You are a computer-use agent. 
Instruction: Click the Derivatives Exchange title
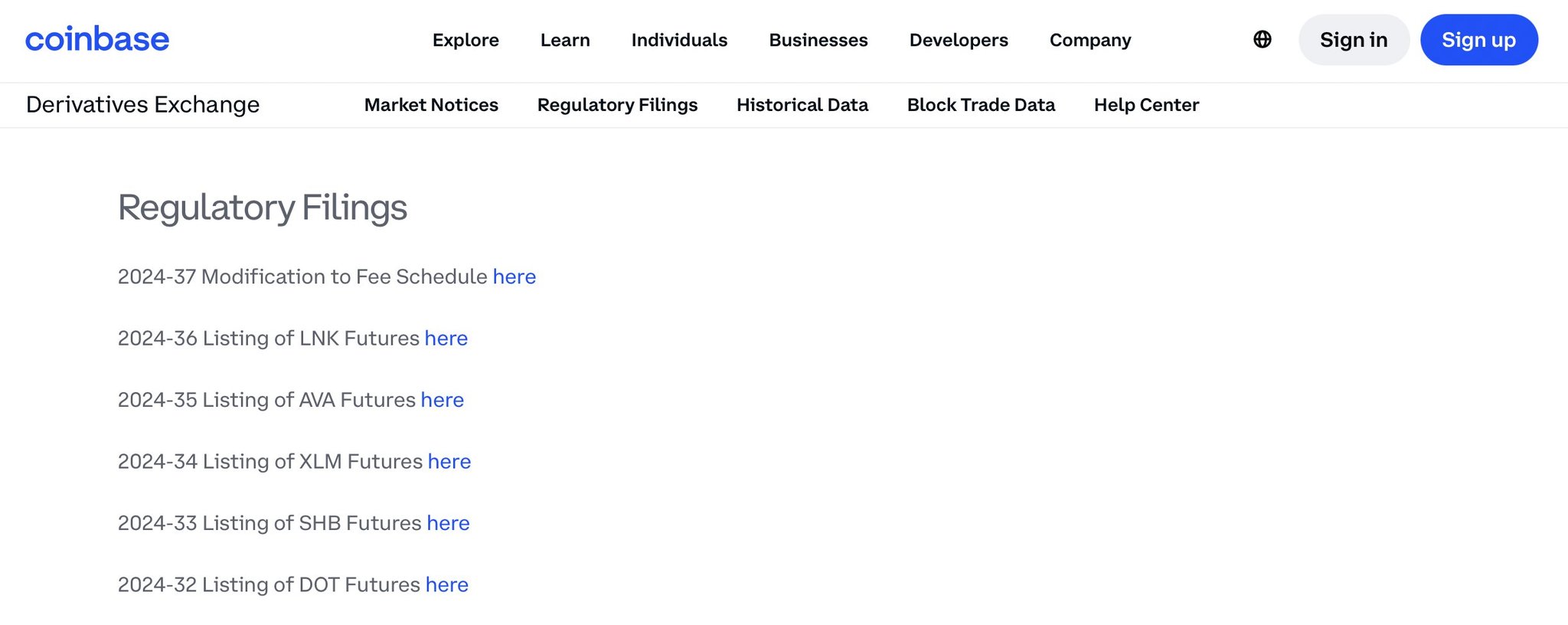(143, 105)
